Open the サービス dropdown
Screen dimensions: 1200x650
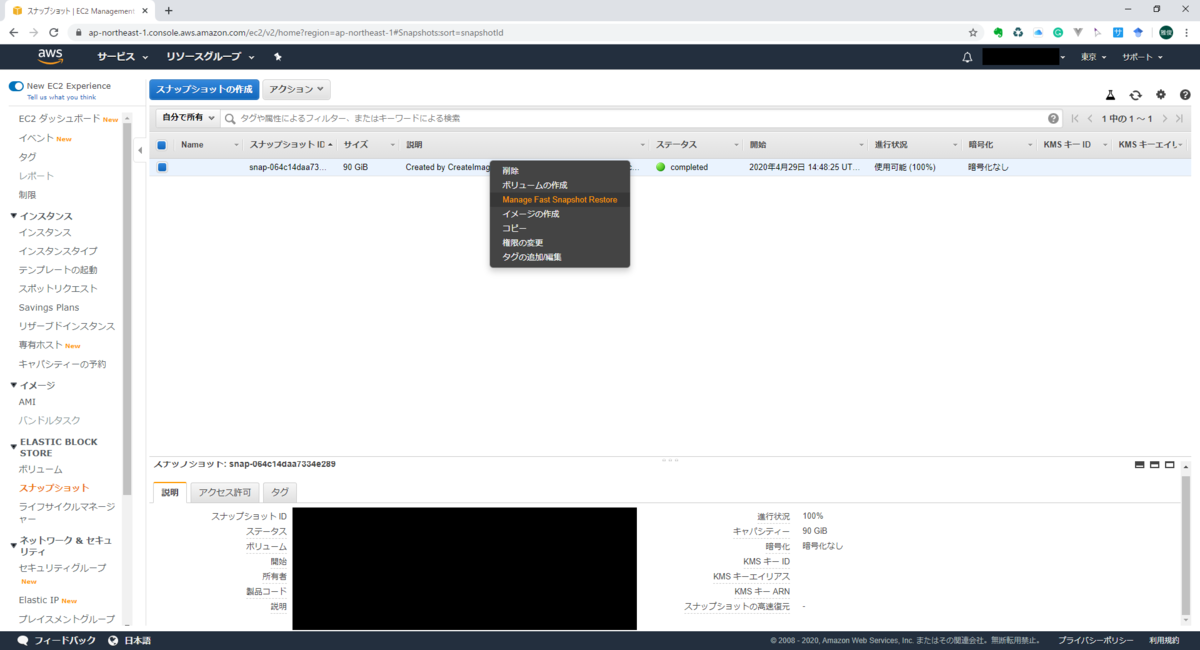tap(122, 57)
